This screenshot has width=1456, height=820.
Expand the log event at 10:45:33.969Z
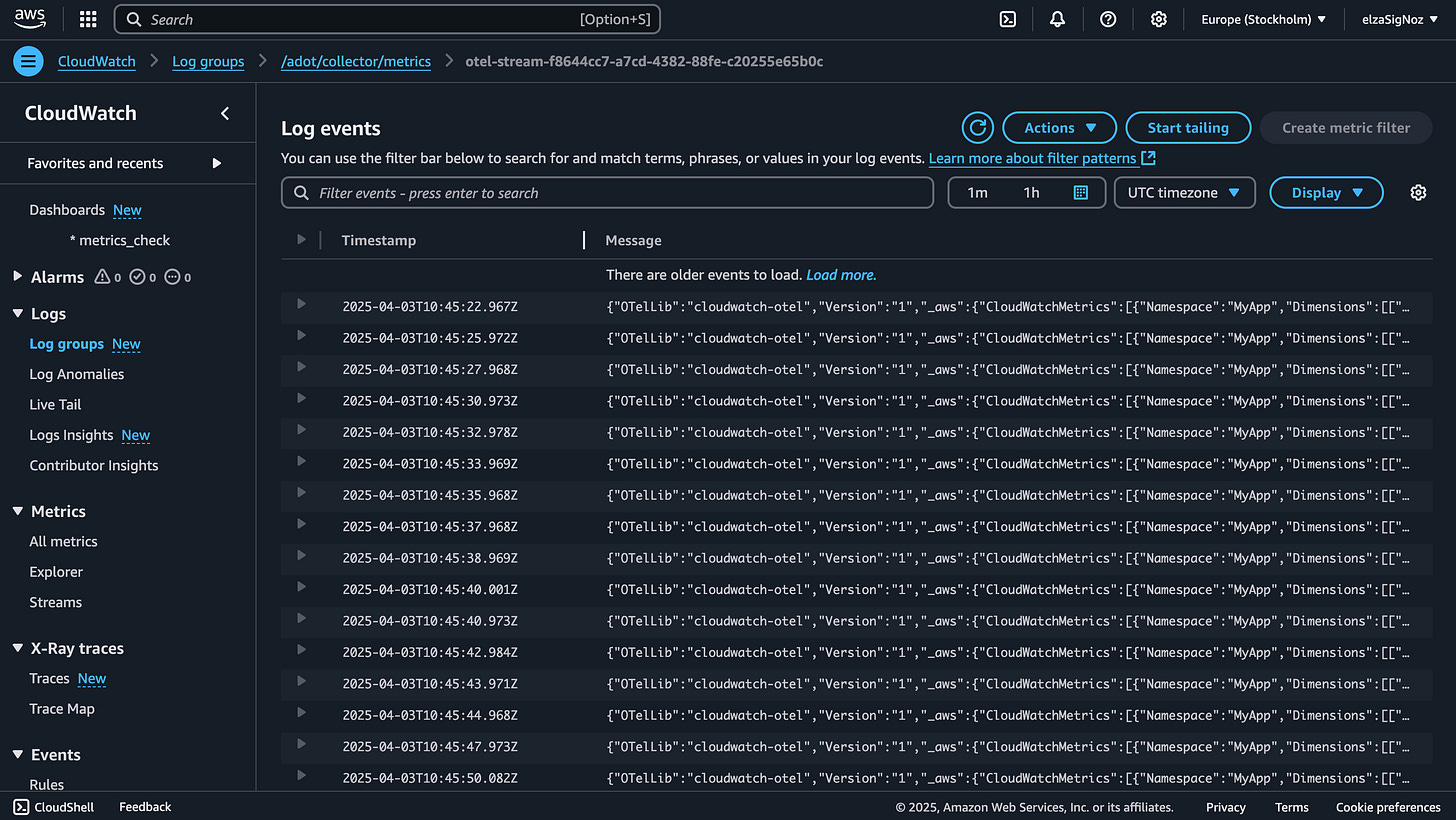pyautogui.click(x=301, y=461)
